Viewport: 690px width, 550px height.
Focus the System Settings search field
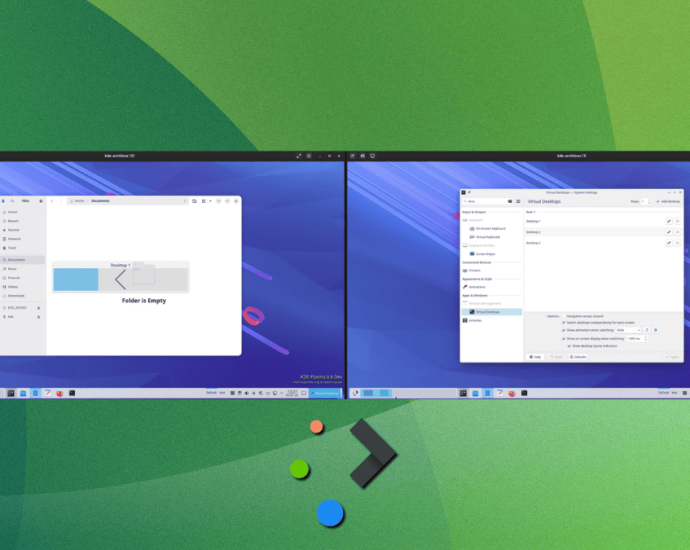[486, 202]
